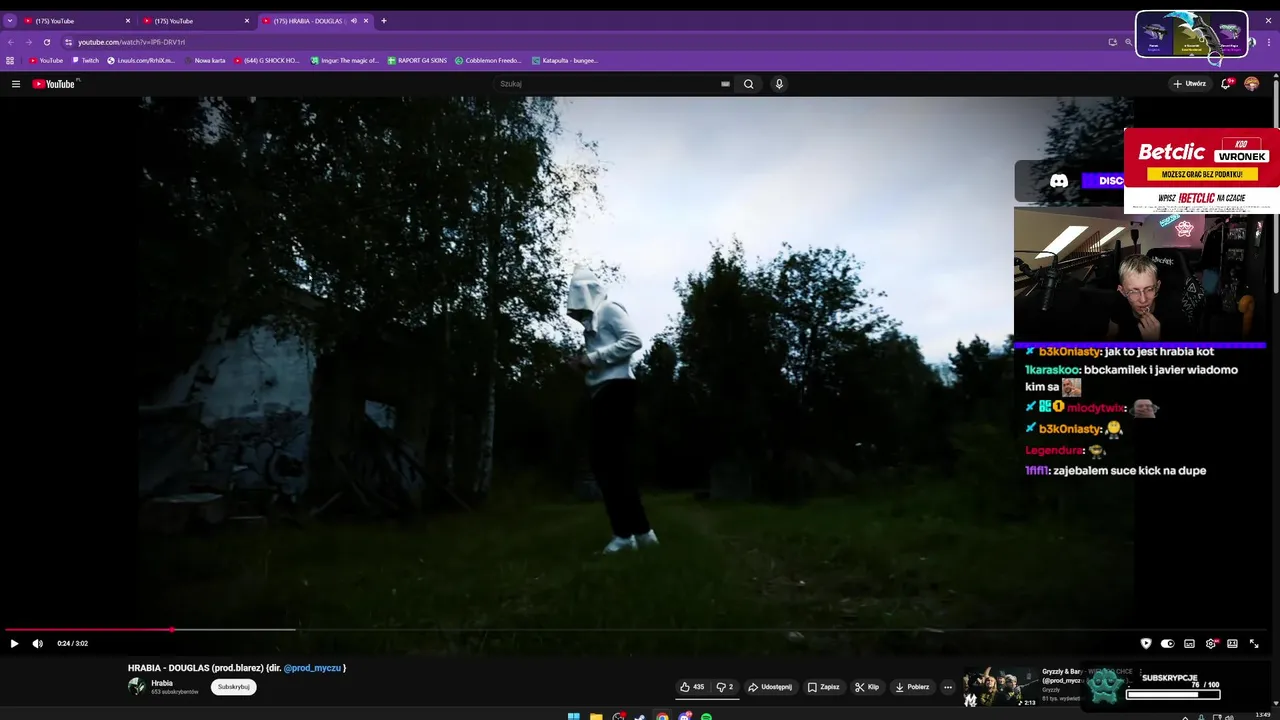Click the Pobierz download button
Image resolution: width=1280 pixels, height=720 pixels.
point(912,687)
